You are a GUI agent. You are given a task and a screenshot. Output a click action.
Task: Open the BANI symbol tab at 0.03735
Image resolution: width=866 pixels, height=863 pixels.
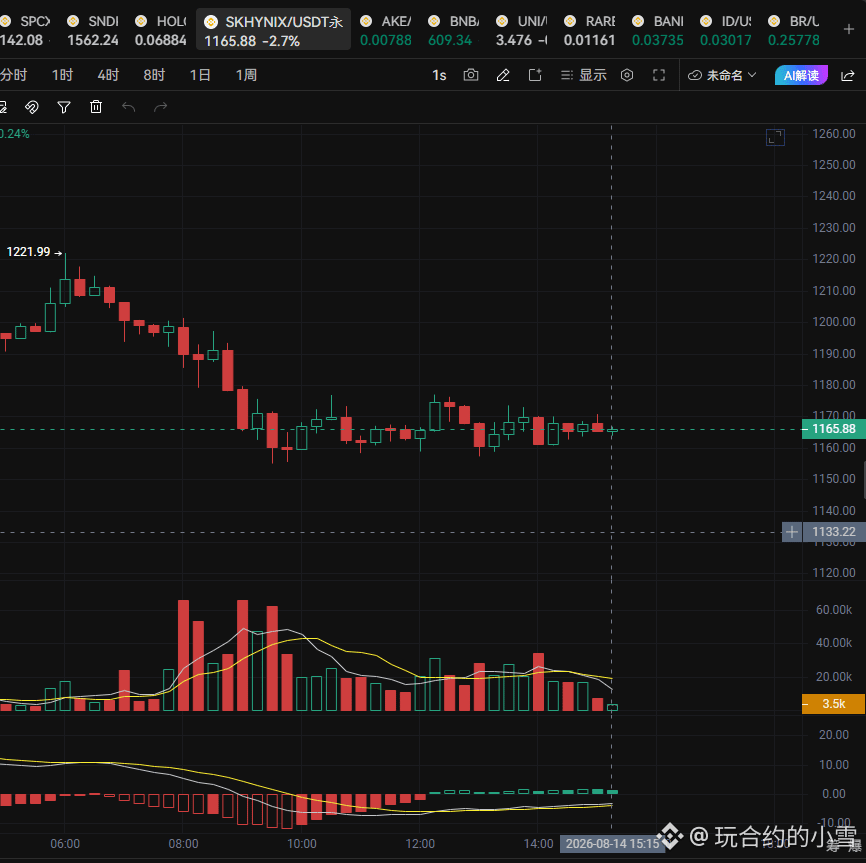657,30
